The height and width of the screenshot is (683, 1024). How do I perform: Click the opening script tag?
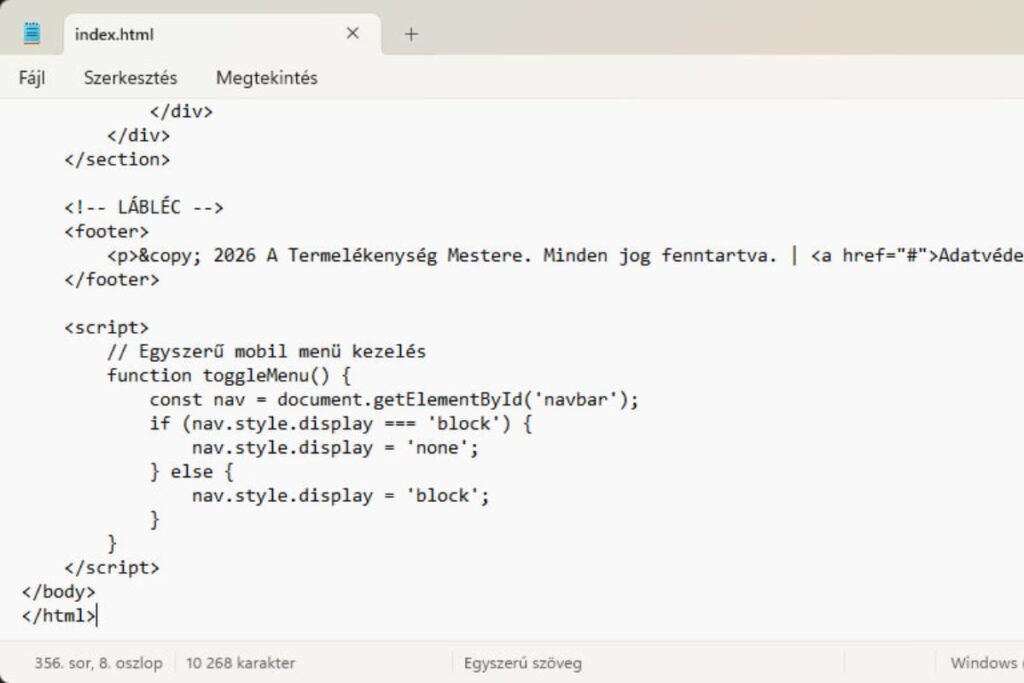point(106,328)
